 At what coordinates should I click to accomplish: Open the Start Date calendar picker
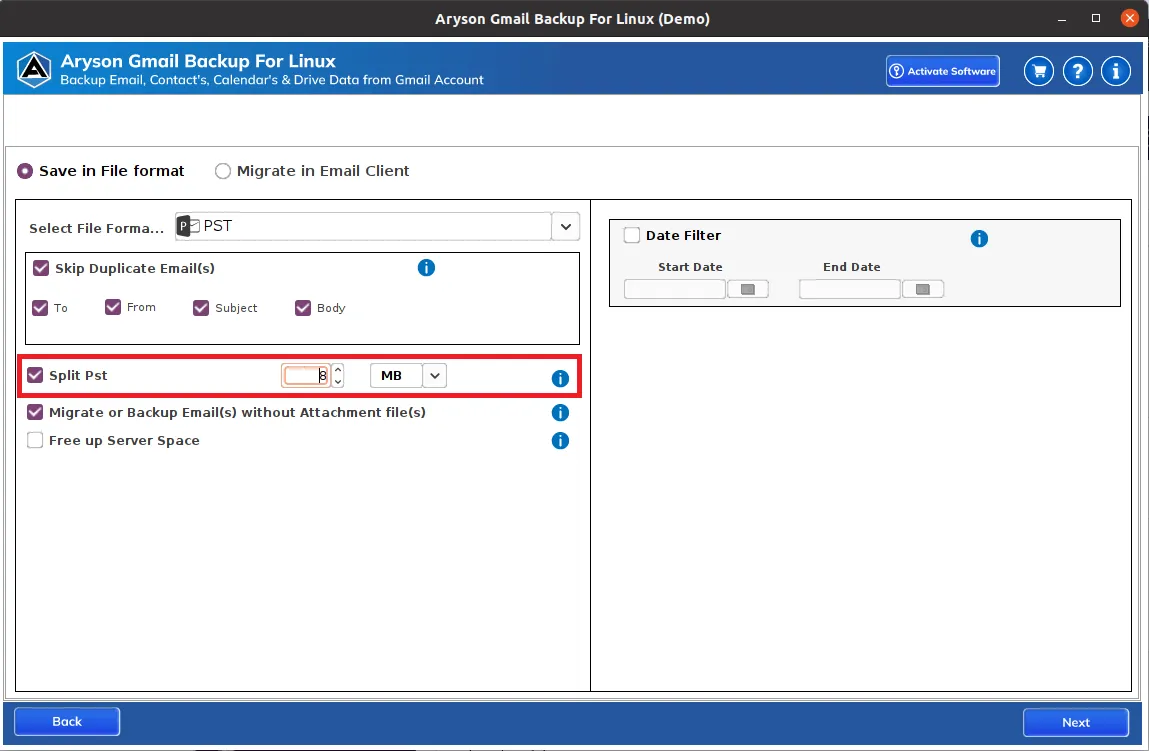click(x=747, y=289)
